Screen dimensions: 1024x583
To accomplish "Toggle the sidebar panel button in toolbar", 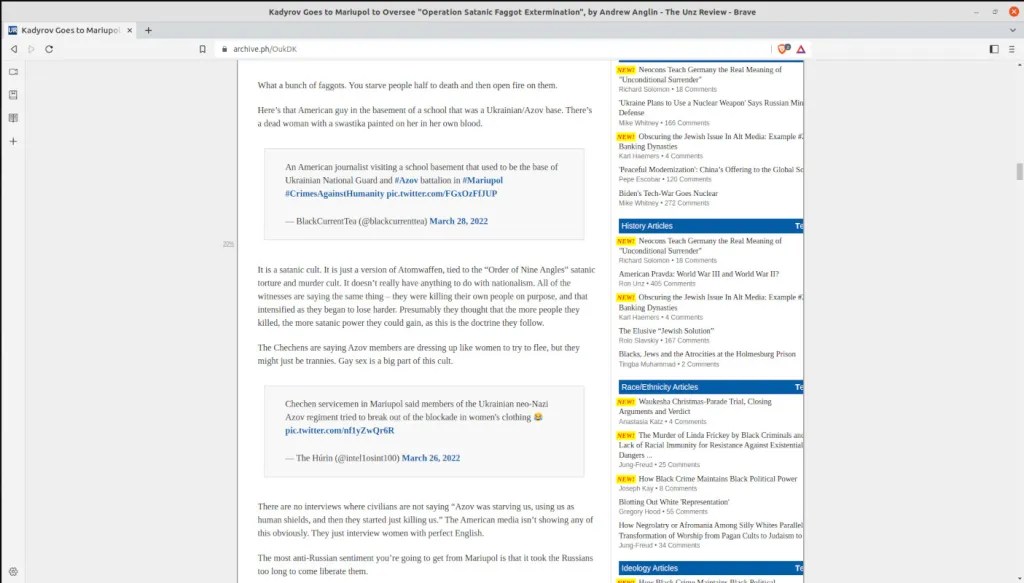I will 994,49.
